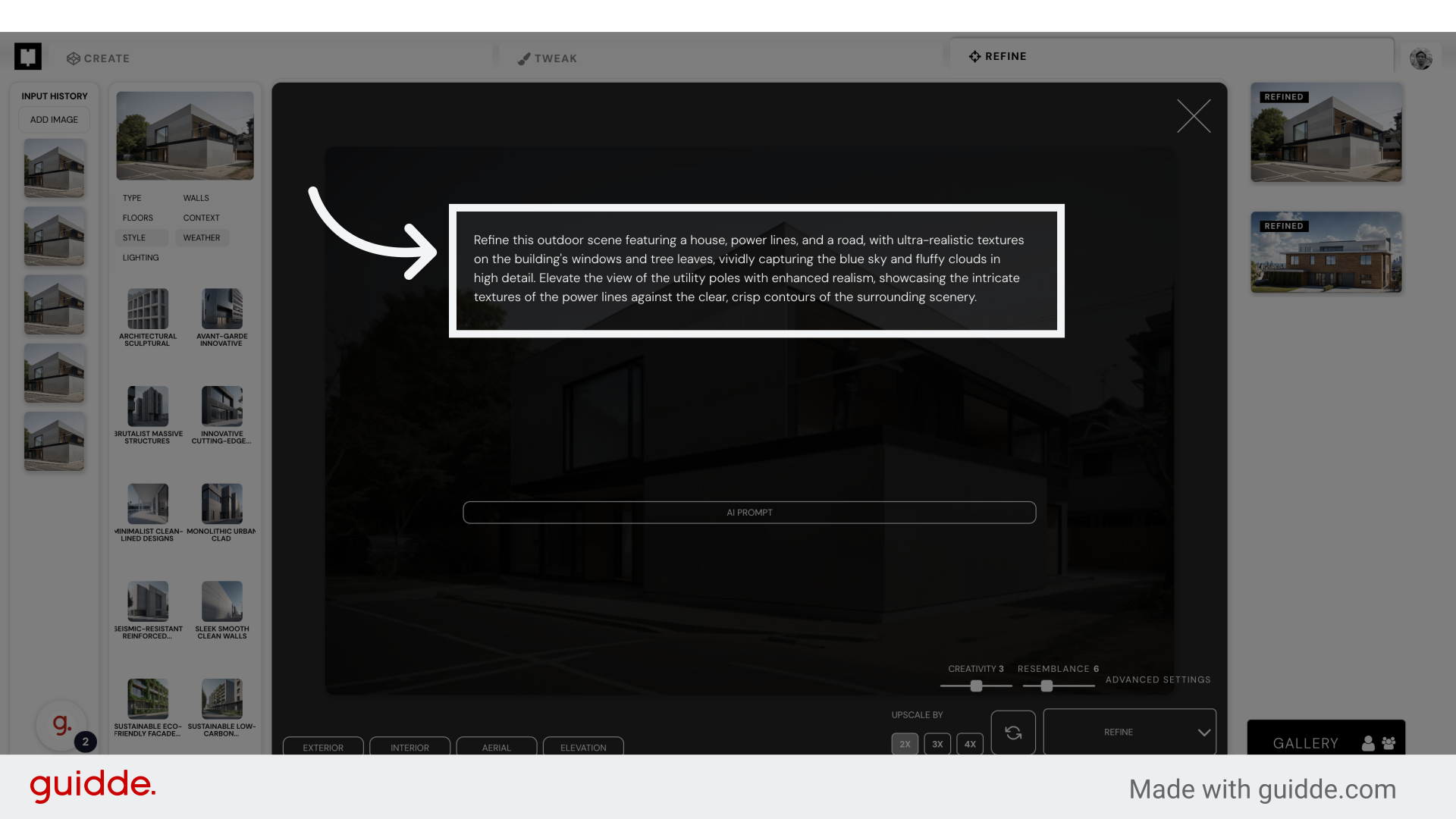1456x819 pixels.
Task: Select Architectural Sculptural style thumbnail
Action: (x=148, y=309)
